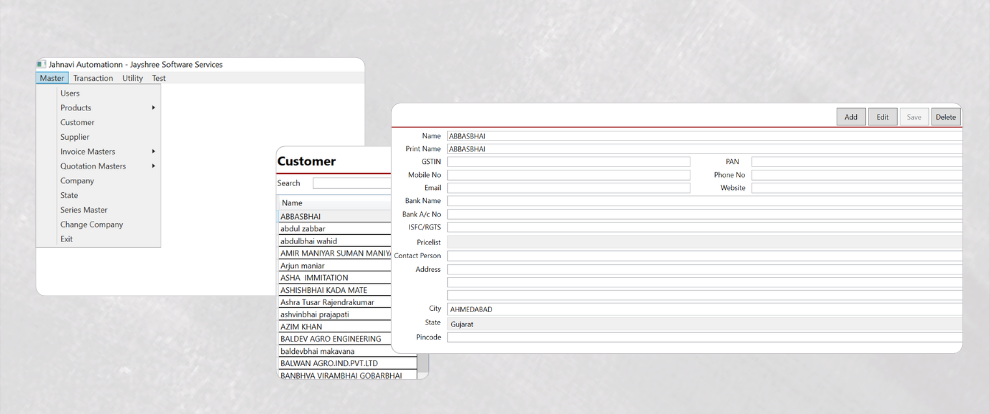Screen dimensions: 990x414
Task: Select Customer from the Master menu
Action: [77, 122]
